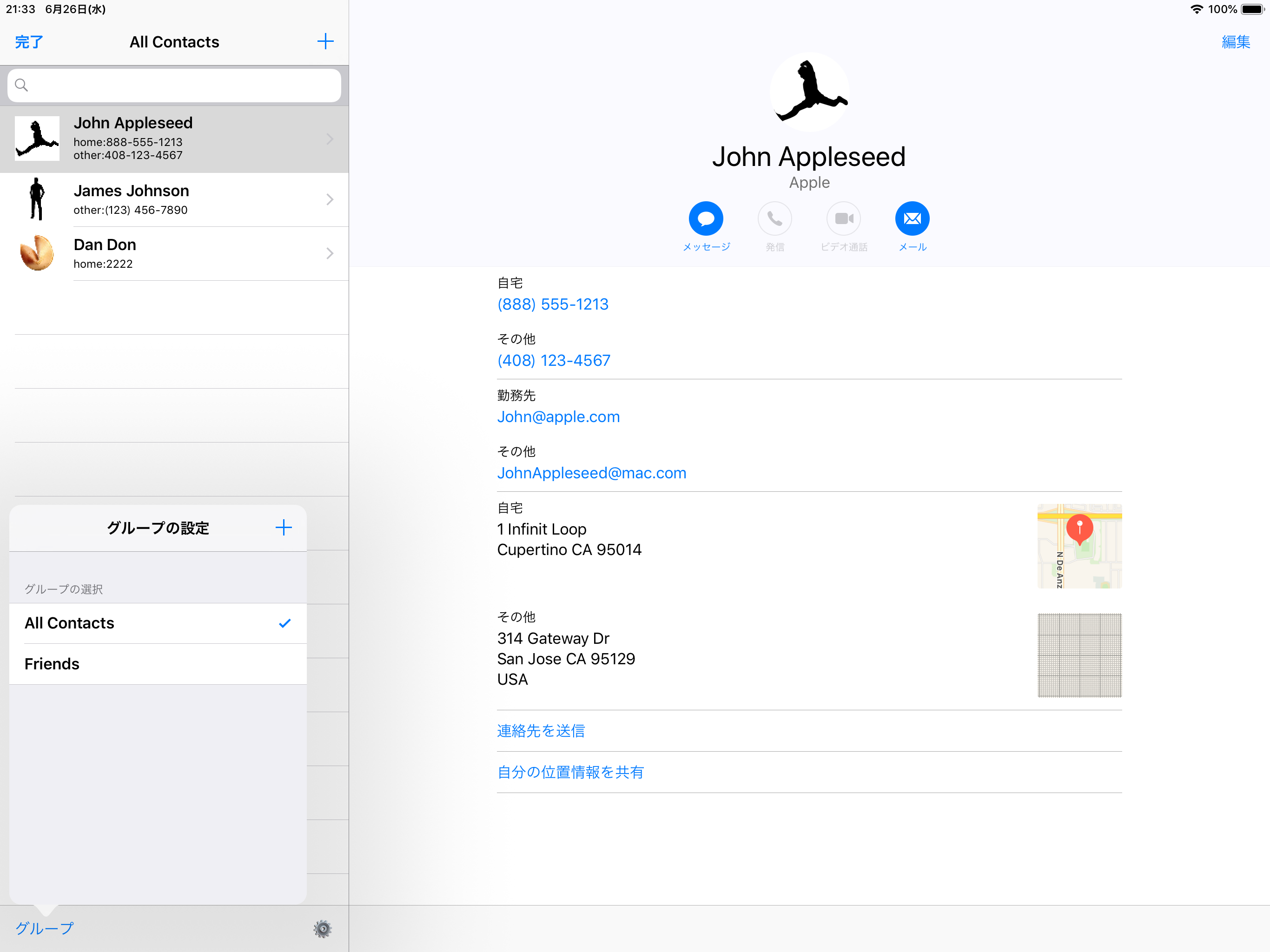Select John Appleseed name in list
1270x952 pixels.
tap(132, 123)
